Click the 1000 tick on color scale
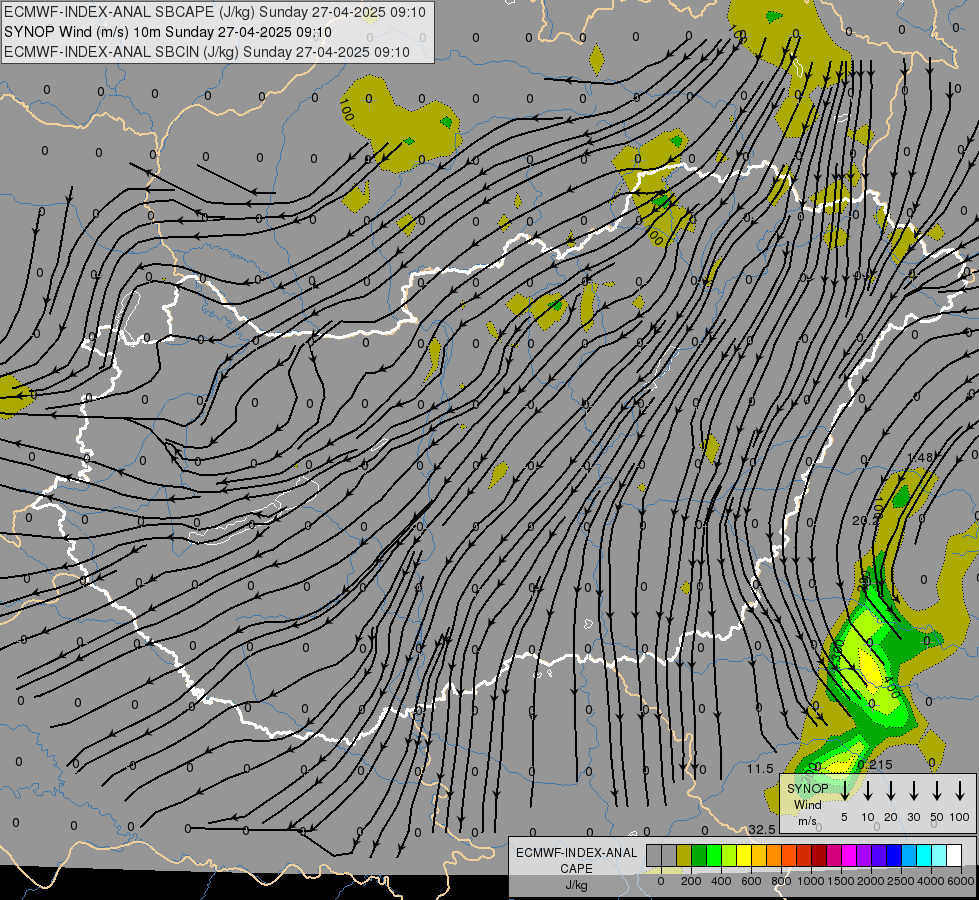This screenshot has width=979, height=900. (811, 881)
